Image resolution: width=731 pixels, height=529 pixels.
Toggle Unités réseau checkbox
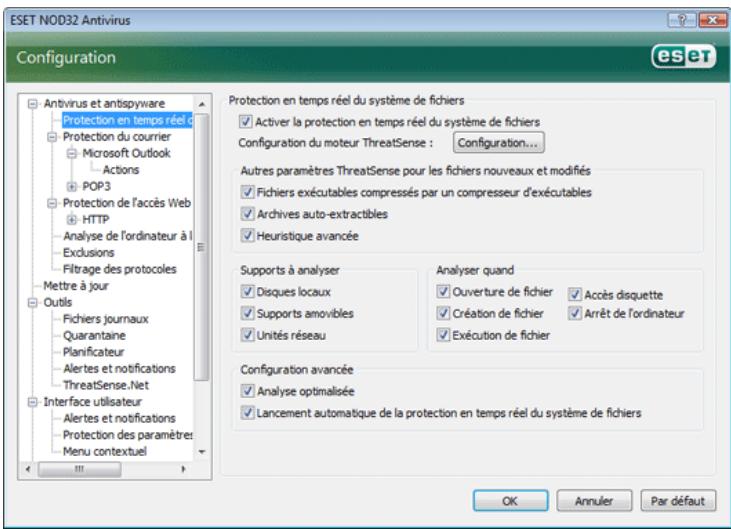pyautogui.click(x=248, y=335)
